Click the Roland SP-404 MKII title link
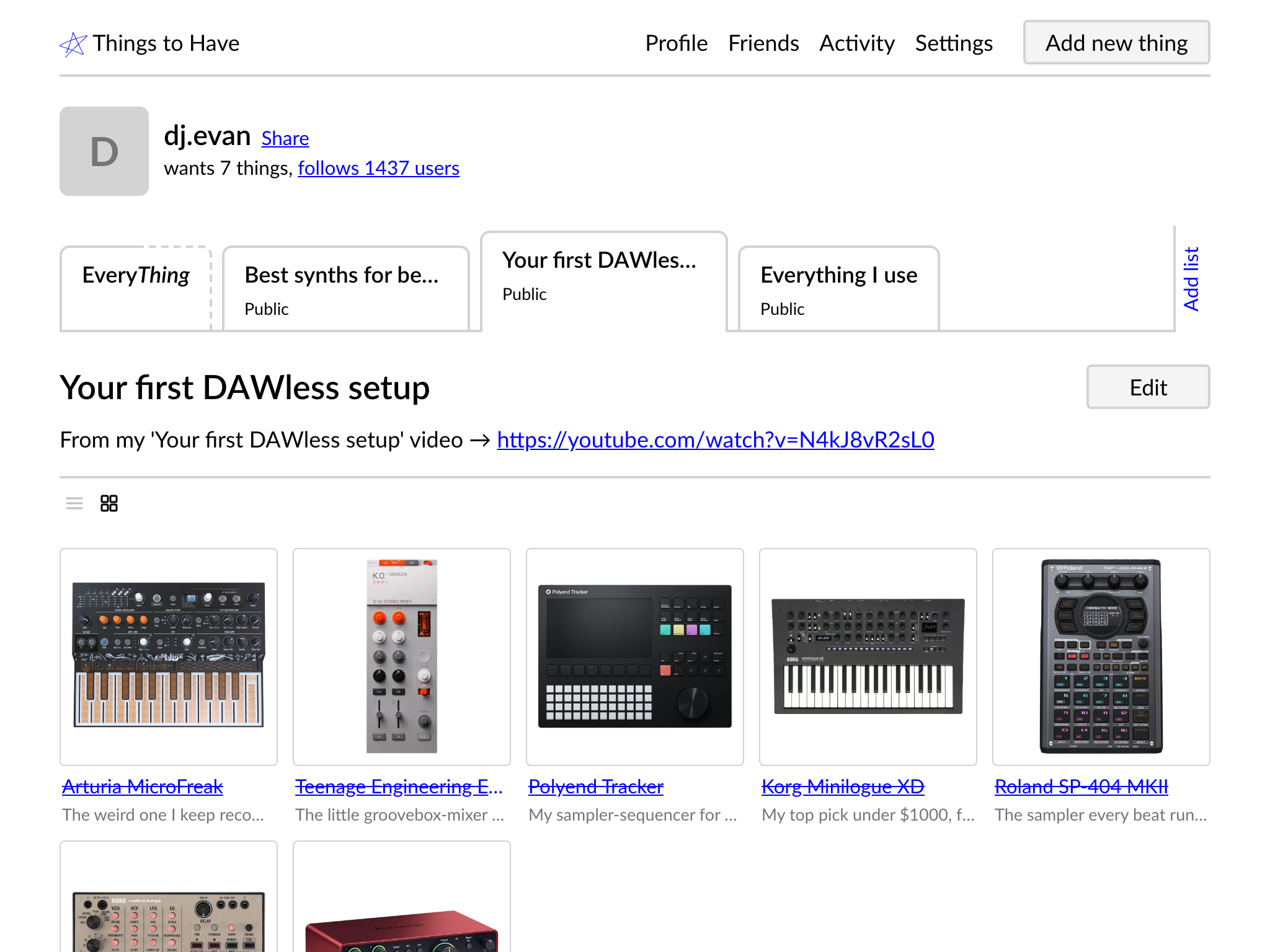The image size is (1270, 952). tap(1081, 787)
